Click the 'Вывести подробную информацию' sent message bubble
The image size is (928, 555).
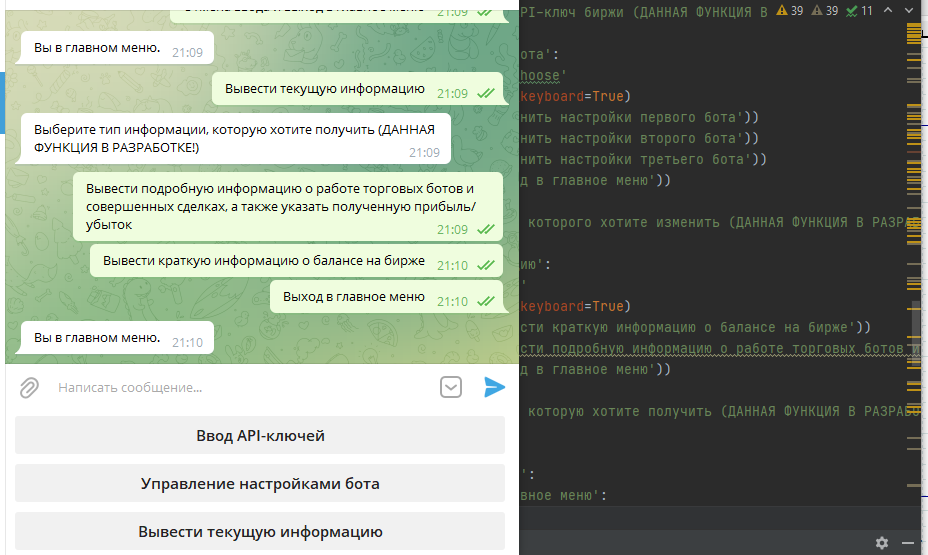(288, 207)
